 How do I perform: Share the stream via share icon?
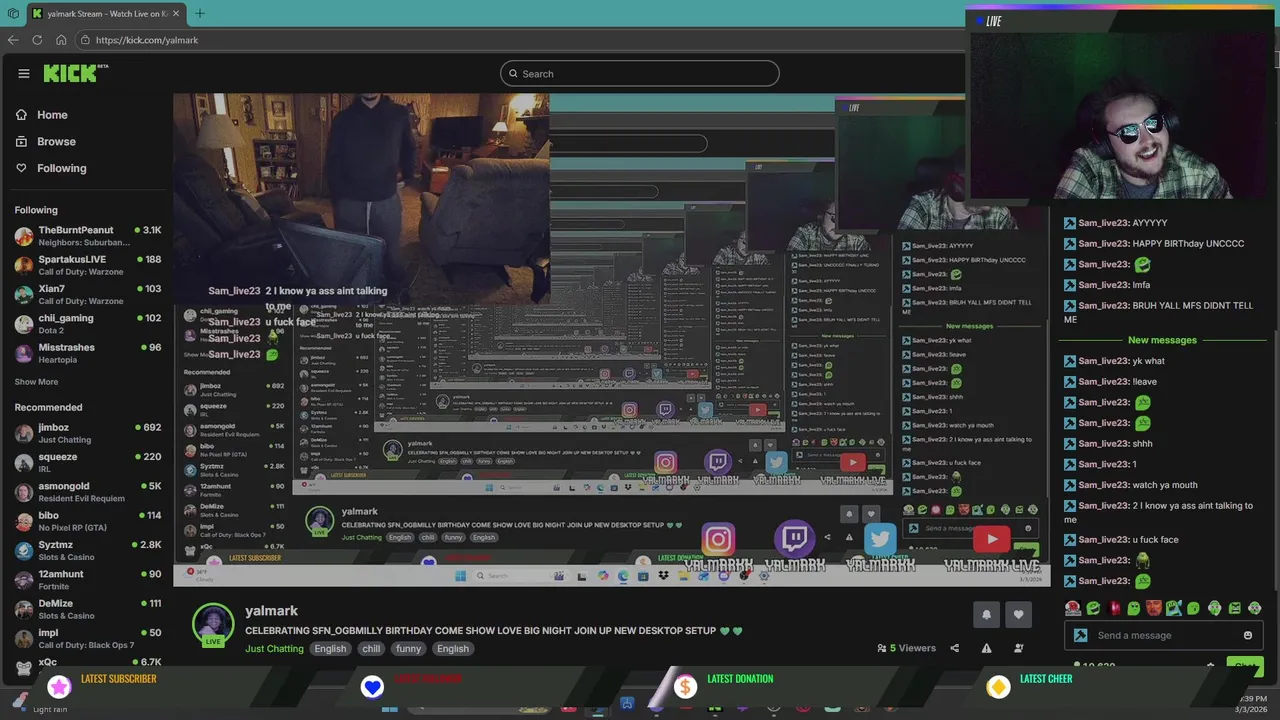pos(954,648)
